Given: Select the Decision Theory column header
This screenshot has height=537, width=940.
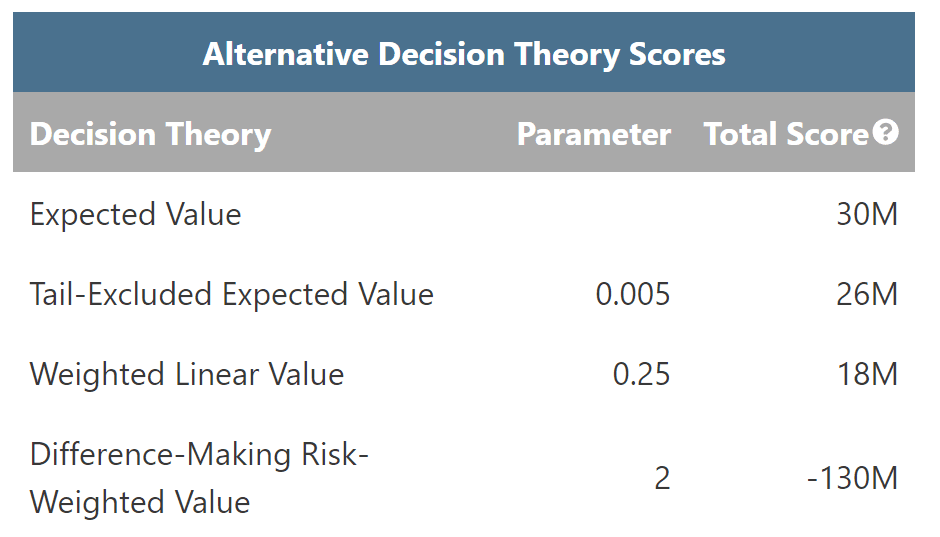Looking at the screenshot, I should pyautogui.click(x=150, y=134).
